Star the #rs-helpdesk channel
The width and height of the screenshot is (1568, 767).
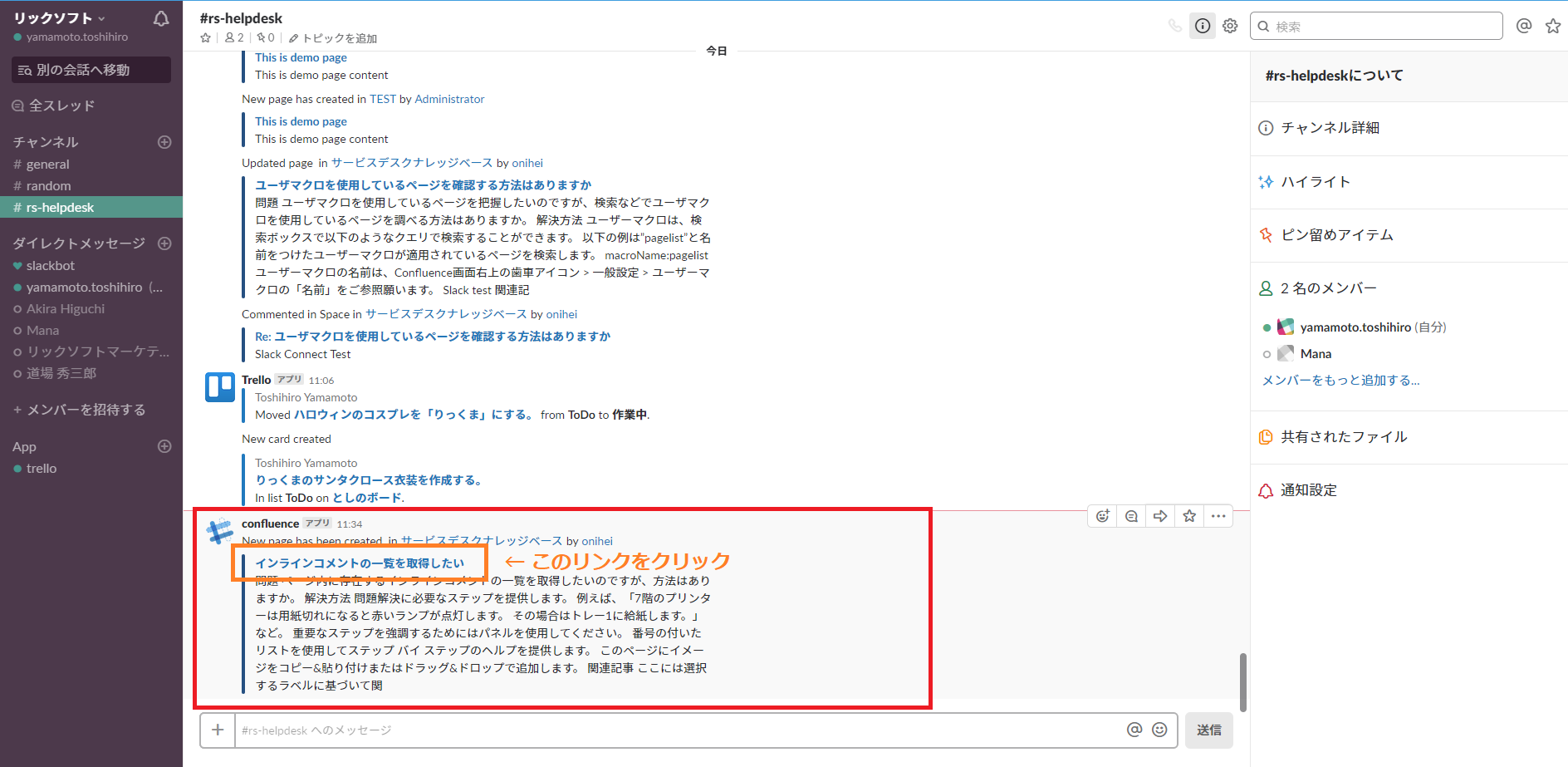click(206, 38)
